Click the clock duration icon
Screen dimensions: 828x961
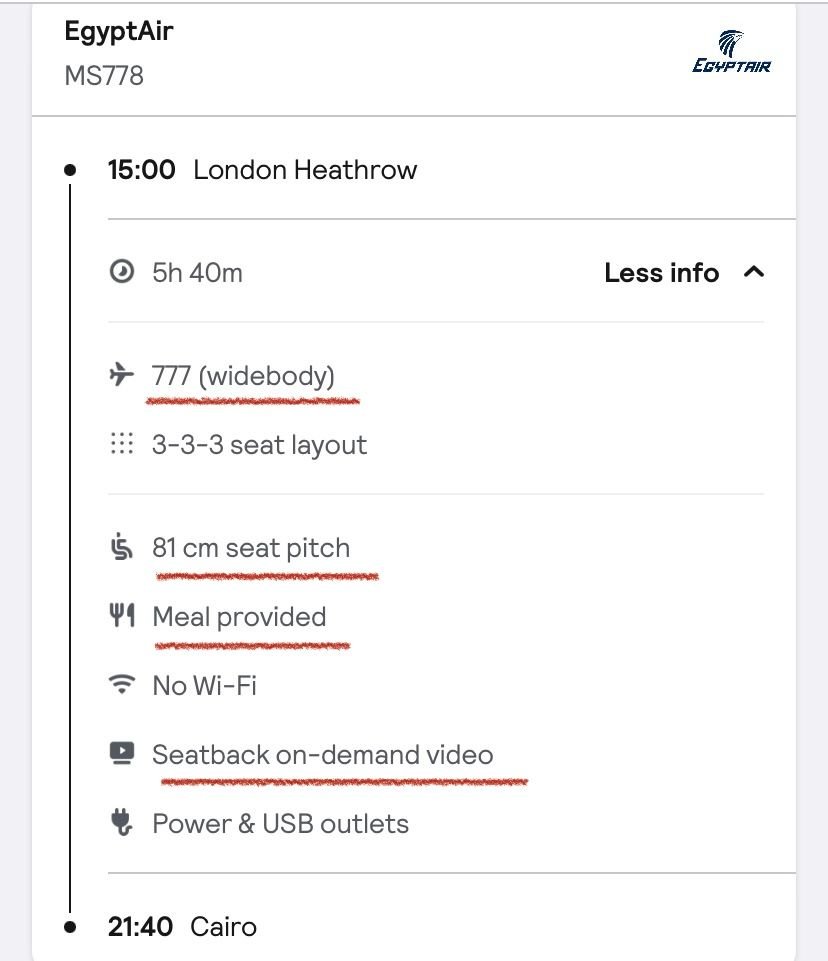[x=122, y=272]
